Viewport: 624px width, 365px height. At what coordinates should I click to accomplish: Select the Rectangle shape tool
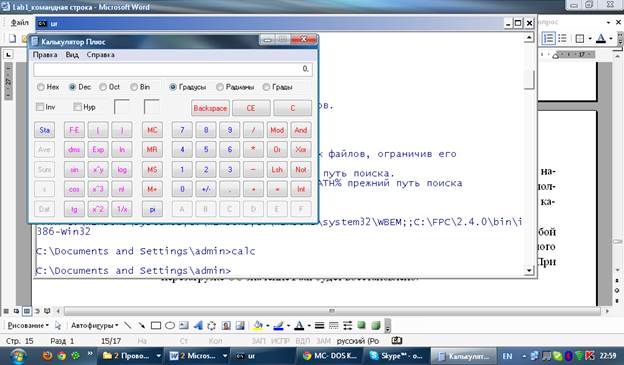pyautogui.click(x=156, y=326)
